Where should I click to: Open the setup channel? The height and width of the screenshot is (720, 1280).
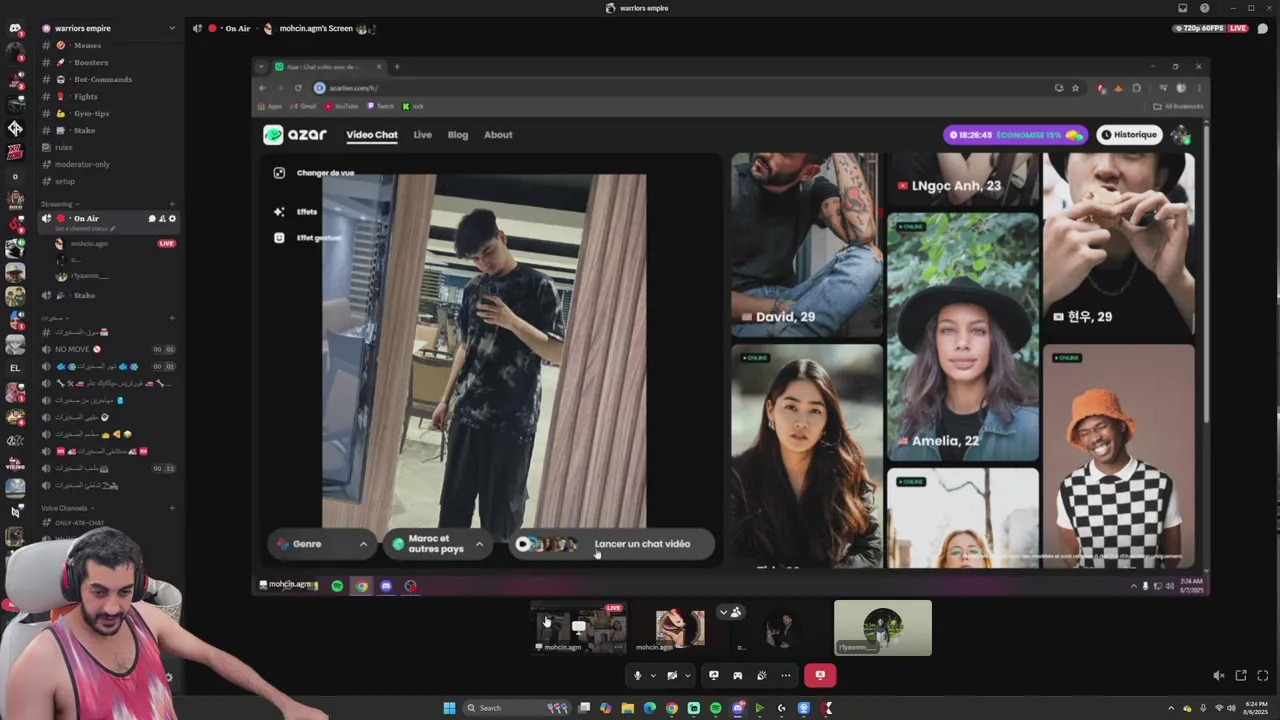point(109,181)
